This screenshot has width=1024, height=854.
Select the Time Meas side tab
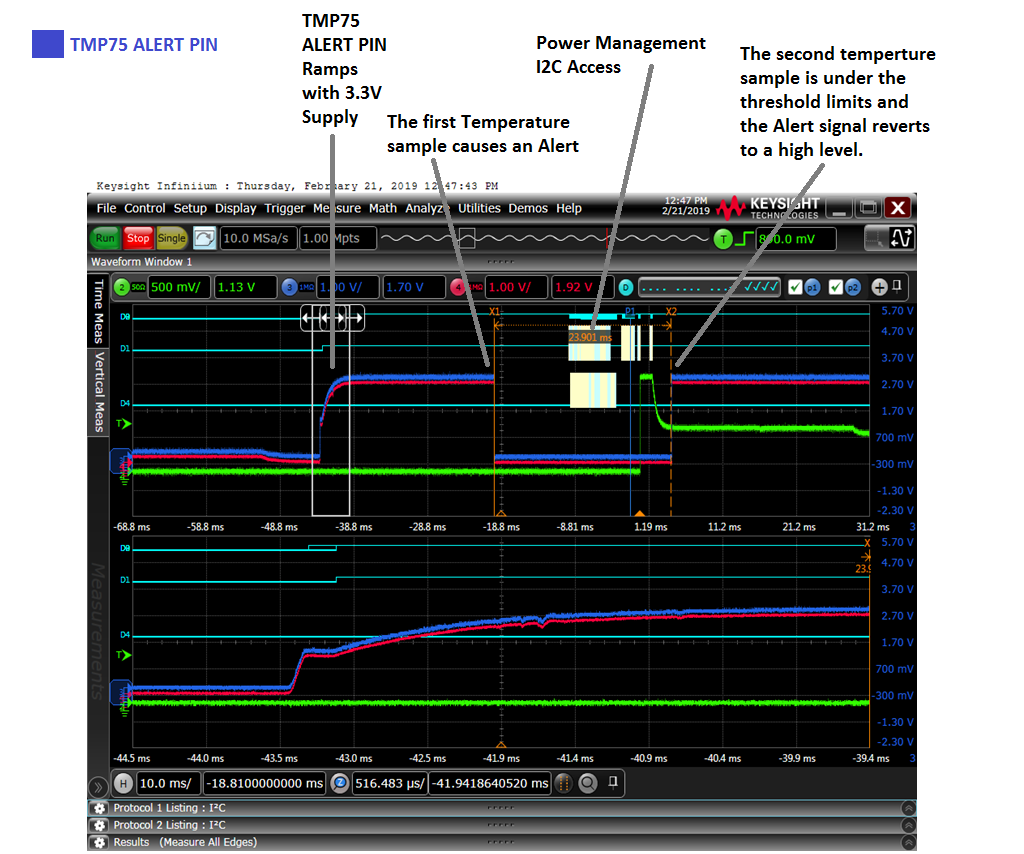pyautogui.click(x=98, y=311)
